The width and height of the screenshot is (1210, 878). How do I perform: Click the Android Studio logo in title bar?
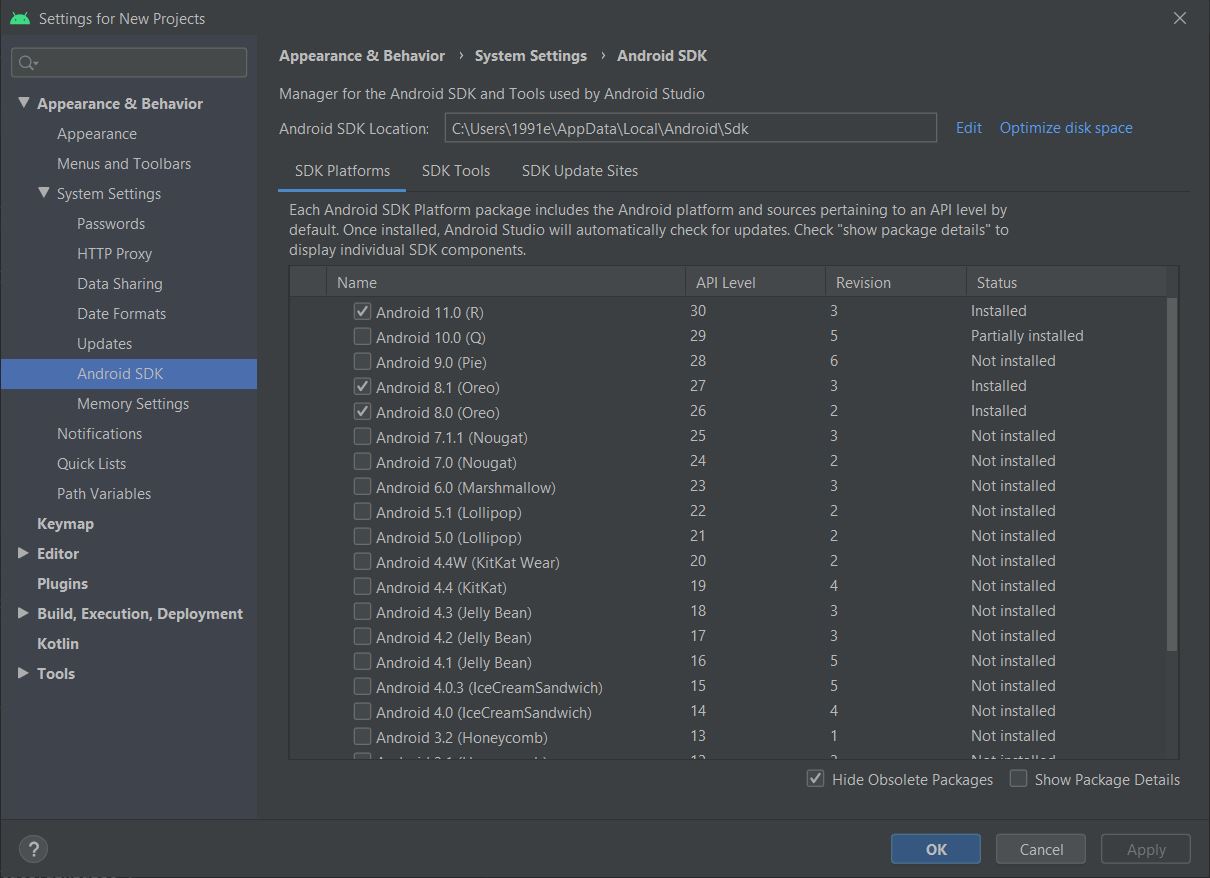[x=19, y=18]
